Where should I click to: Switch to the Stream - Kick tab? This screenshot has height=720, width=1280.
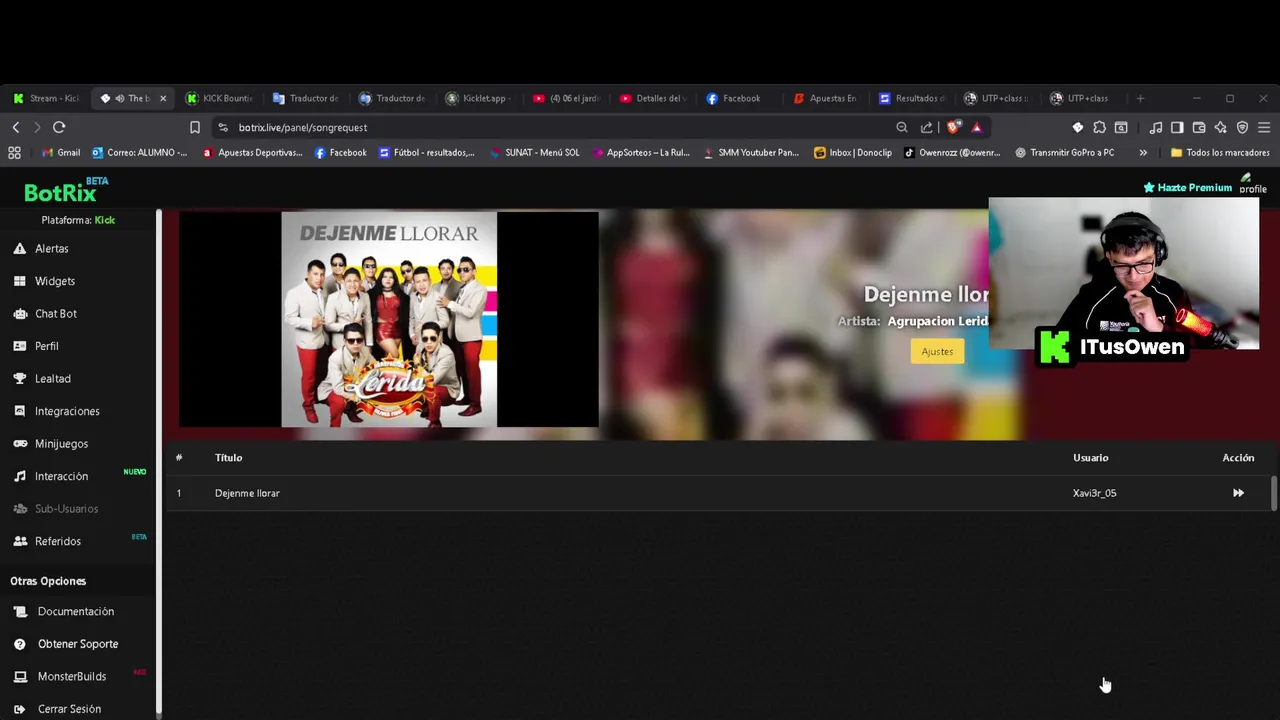point(47,98)
